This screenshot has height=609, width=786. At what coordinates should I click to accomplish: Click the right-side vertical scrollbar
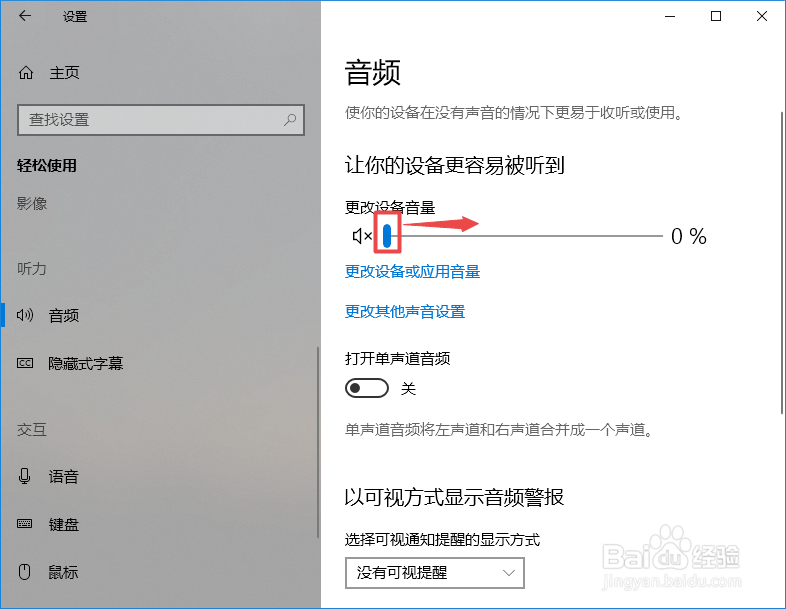coord(782,263)
